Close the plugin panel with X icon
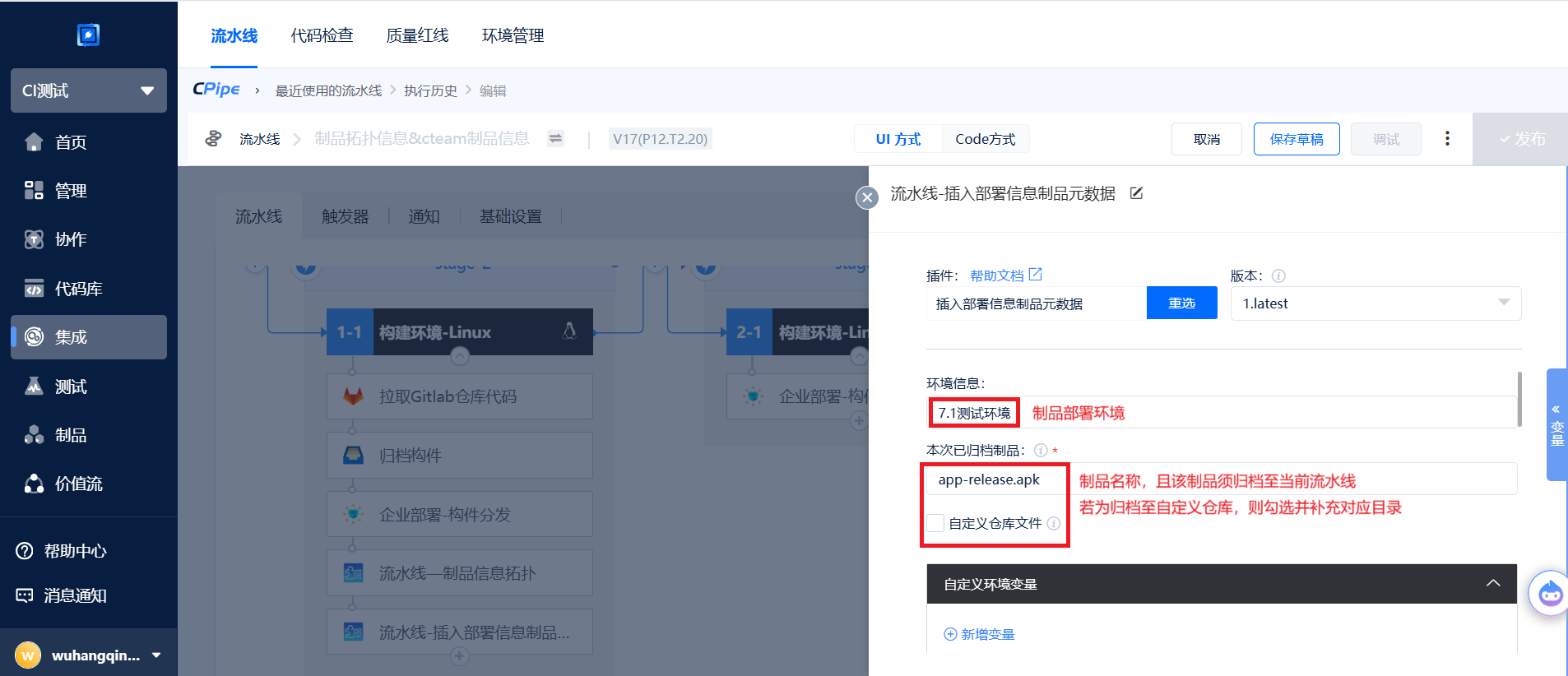Screen dimensions: 1568x676 (x=866, y=197)
